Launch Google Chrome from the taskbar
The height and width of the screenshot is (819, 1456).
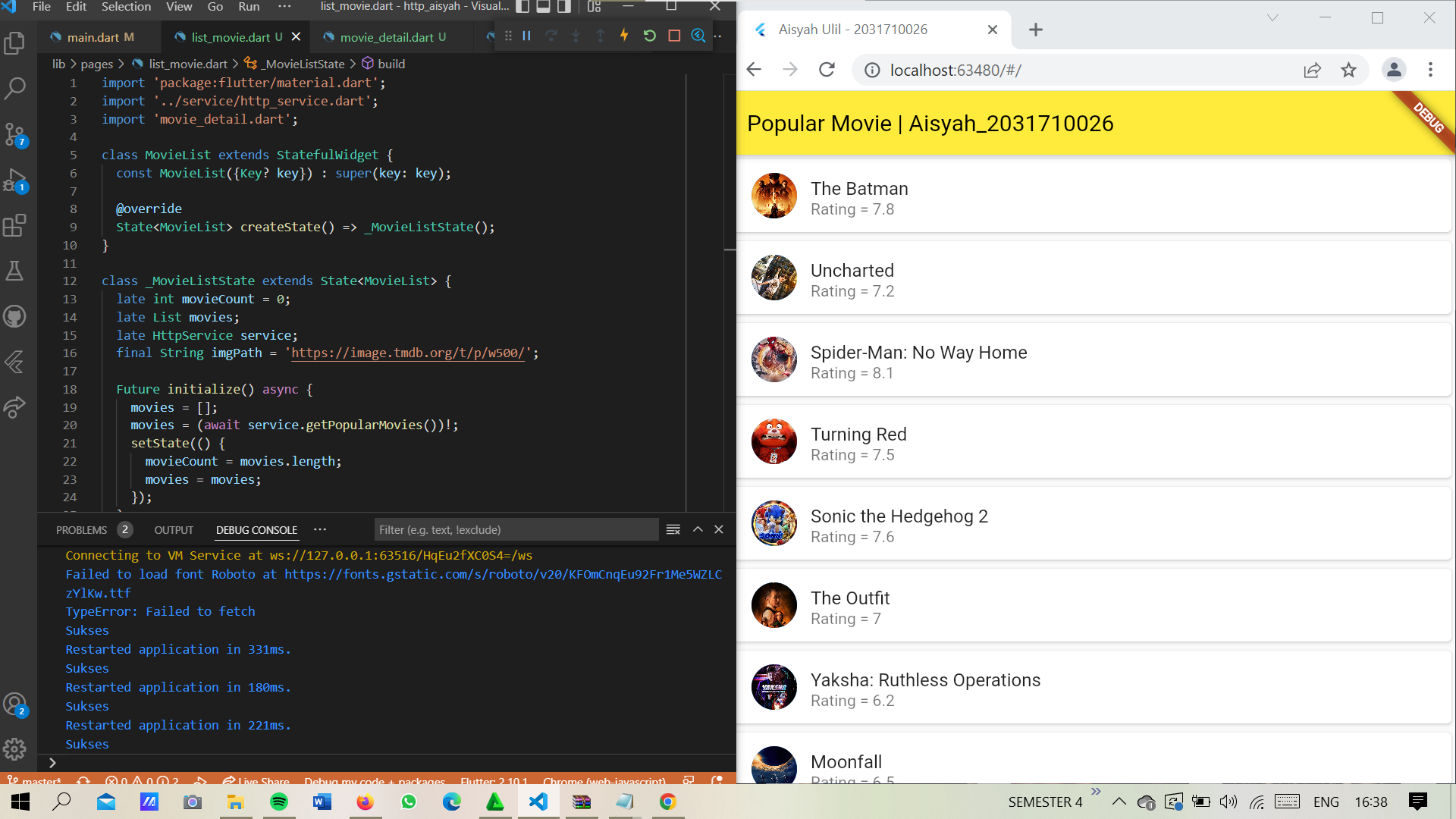coord(667,802)
